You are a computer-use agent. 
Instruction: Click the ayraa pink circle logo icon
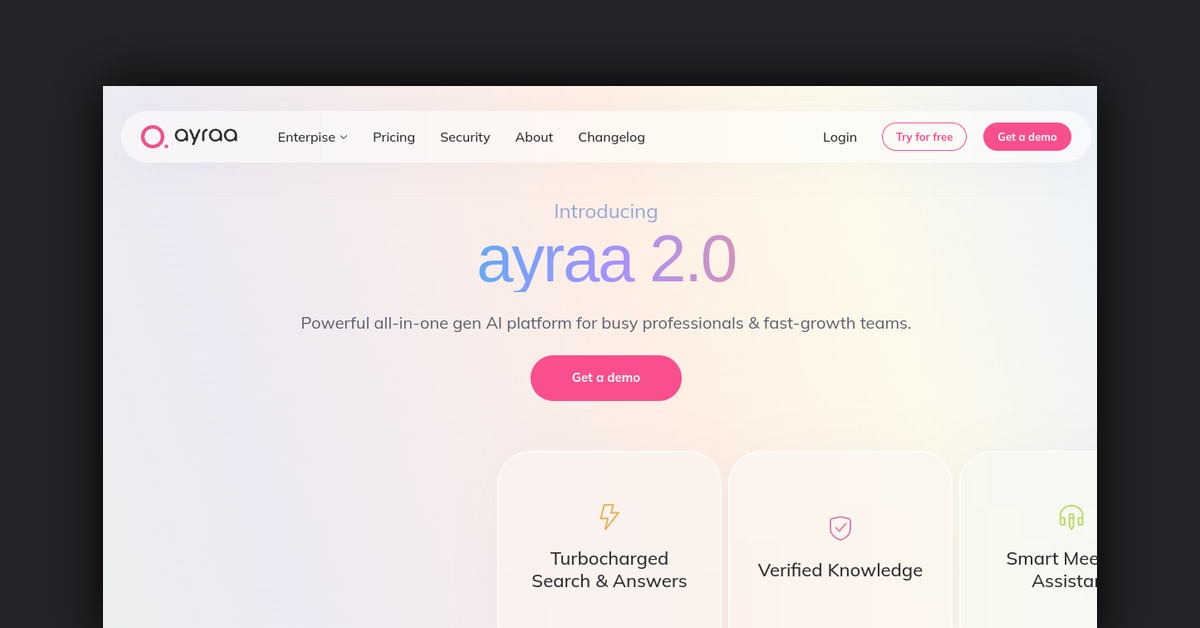coord(153,137)
